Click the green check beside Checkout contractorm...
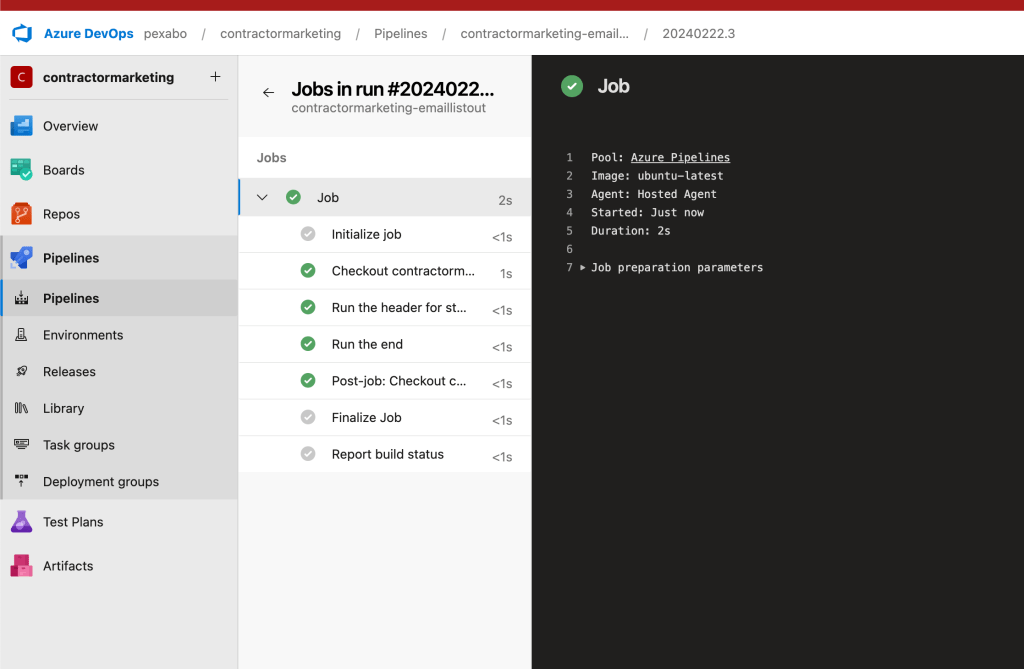1024x669 pixels. coord(308,270)
